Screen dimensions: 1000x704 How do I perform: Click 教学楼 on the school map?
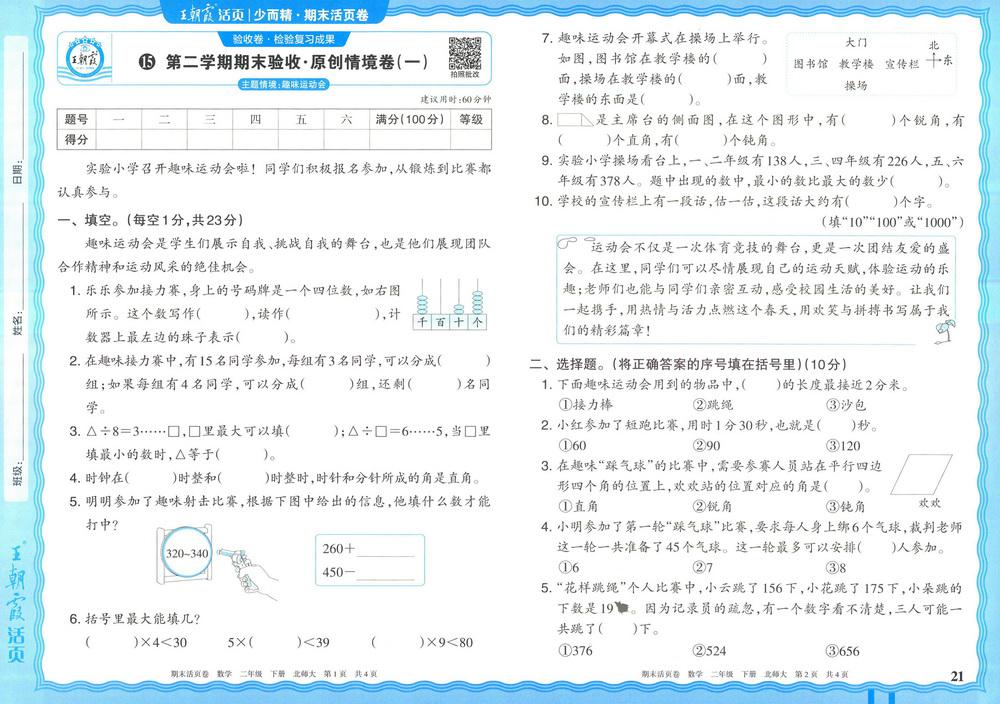[856, 64]
